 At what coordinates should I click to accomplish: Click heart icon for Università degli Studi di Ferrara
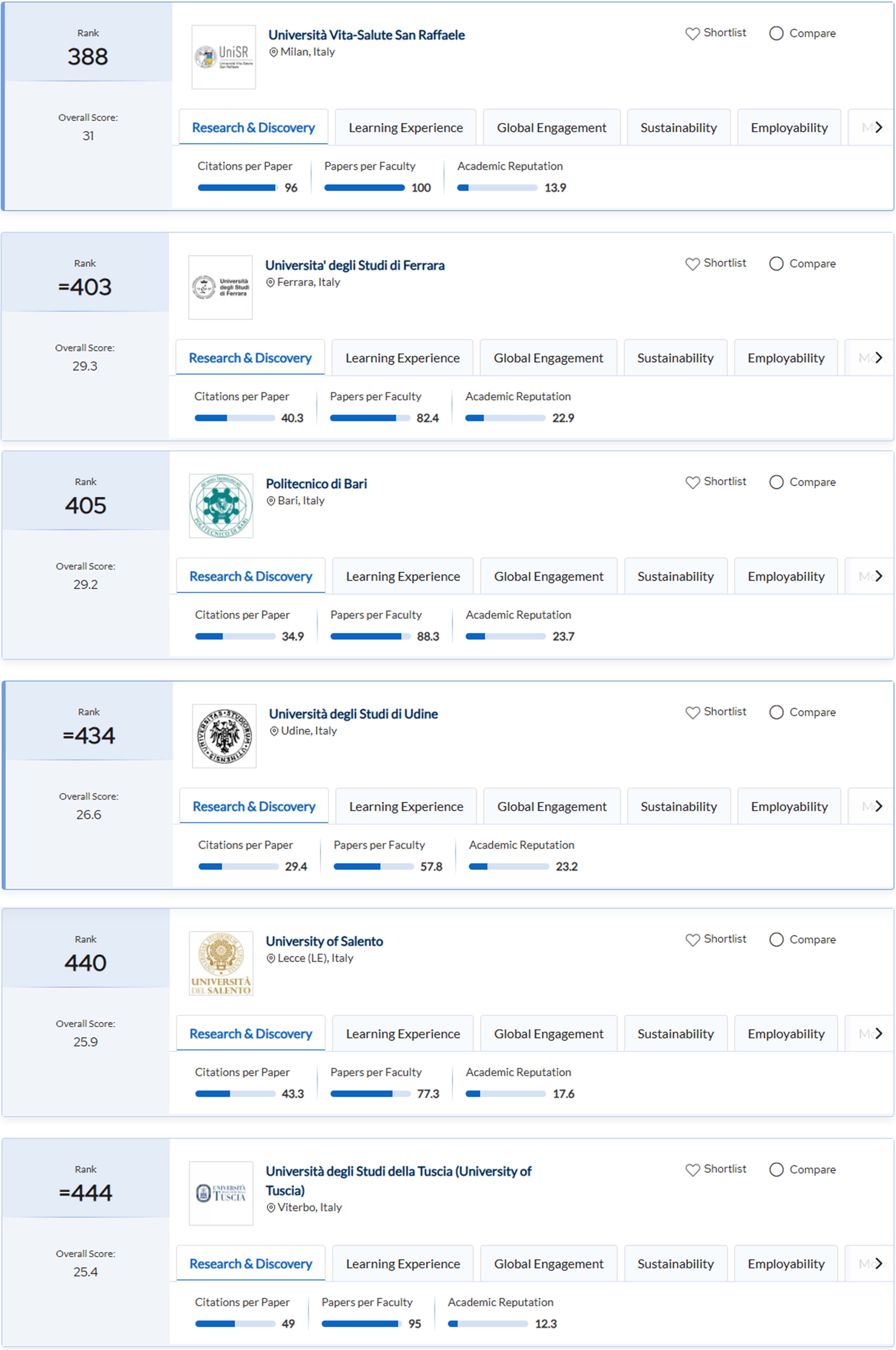[x=692, y=264]
